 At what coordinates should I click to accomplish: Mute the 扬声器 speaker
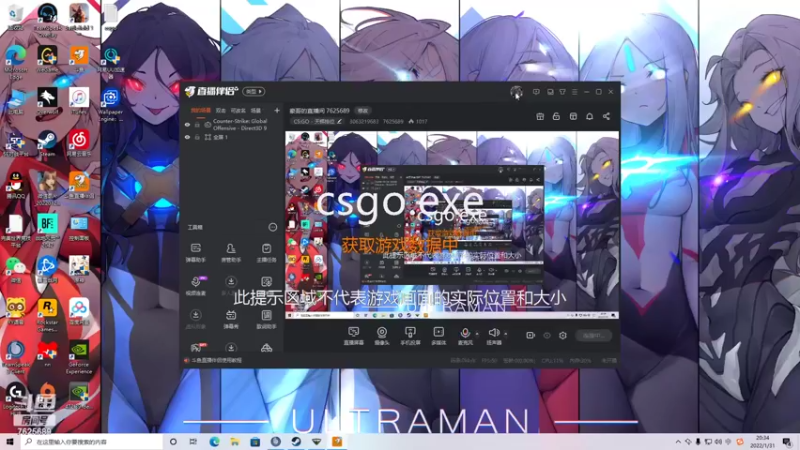coord(494,336)
